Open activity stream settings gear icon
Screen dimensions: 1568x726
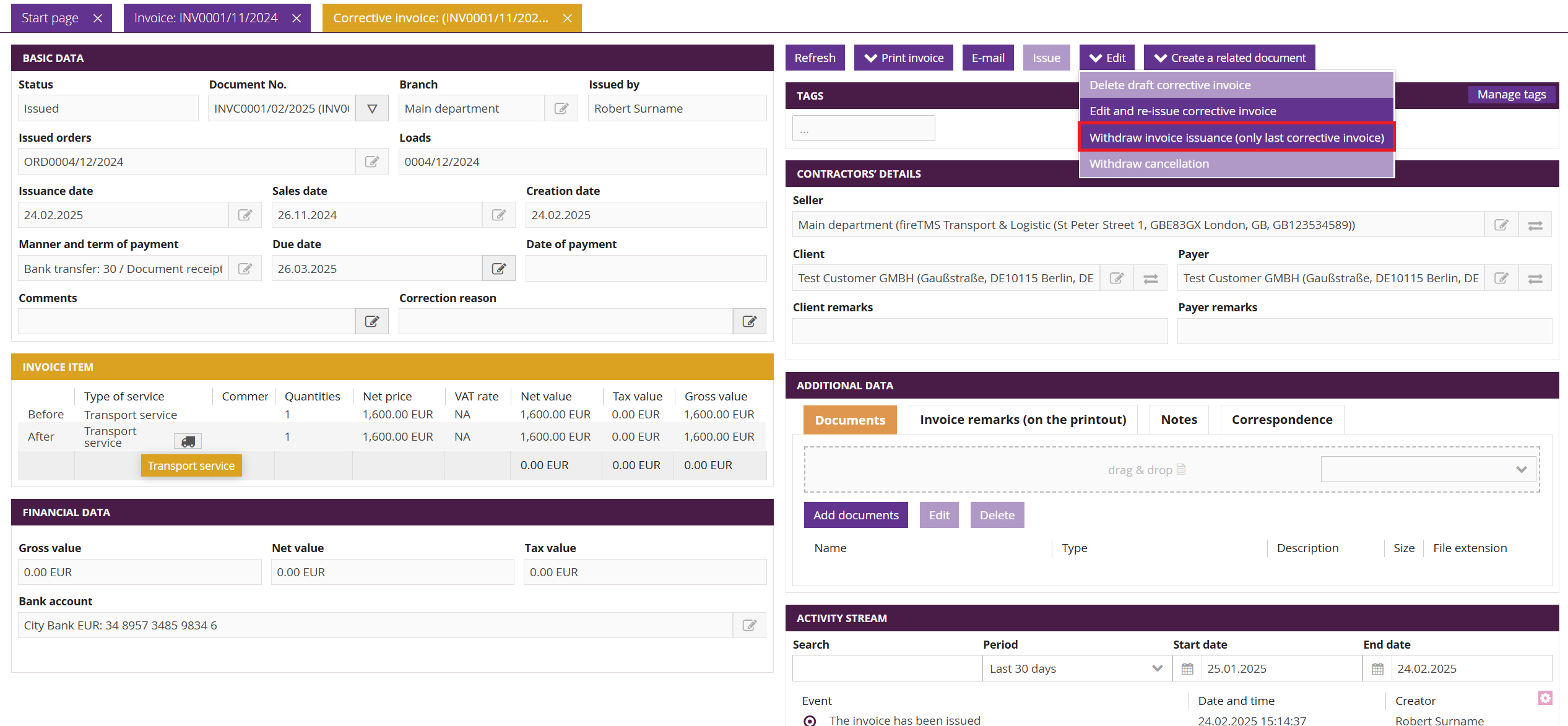1545,698
